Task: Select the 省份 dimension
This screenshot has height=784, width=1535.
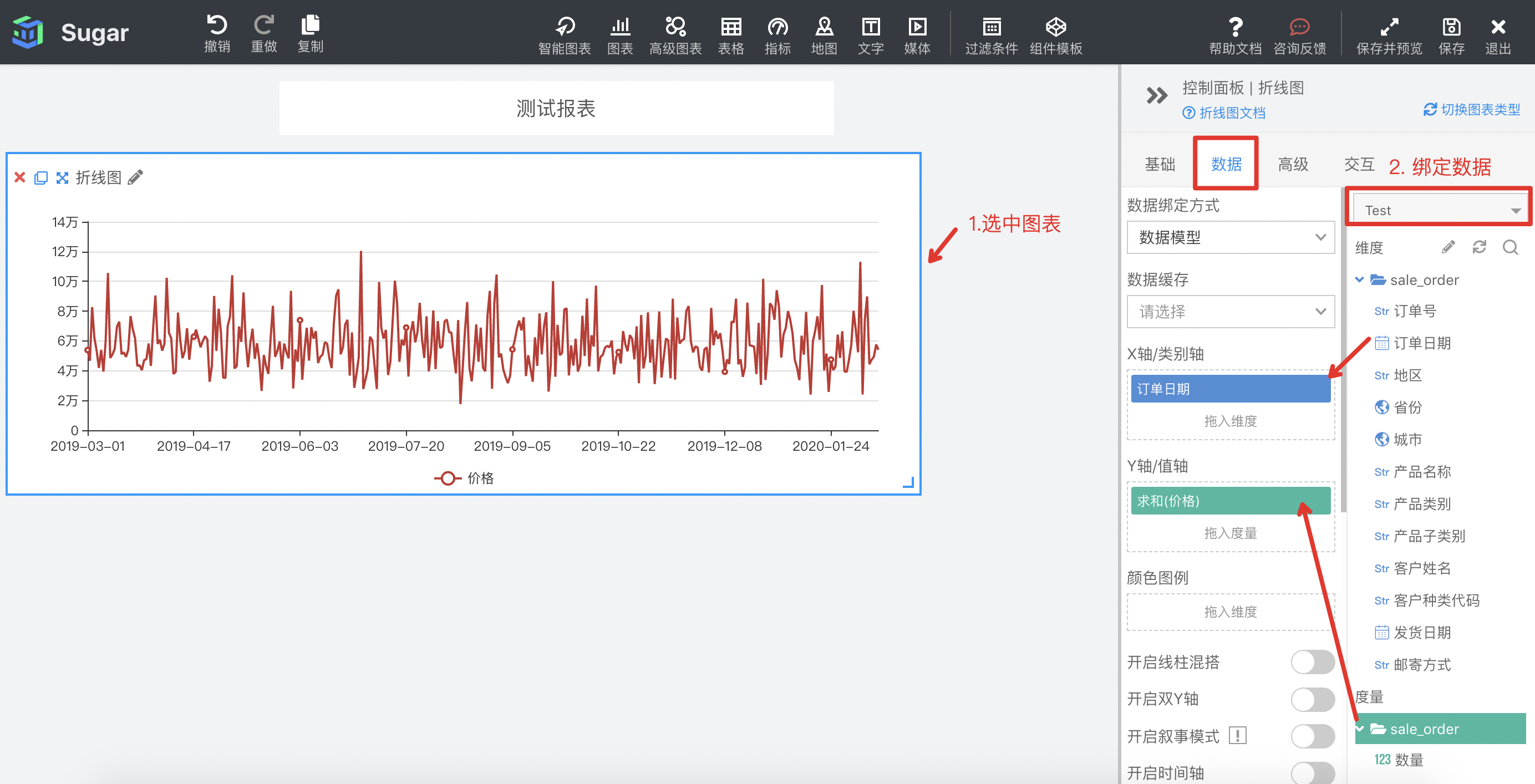Action: [1398, 408]
